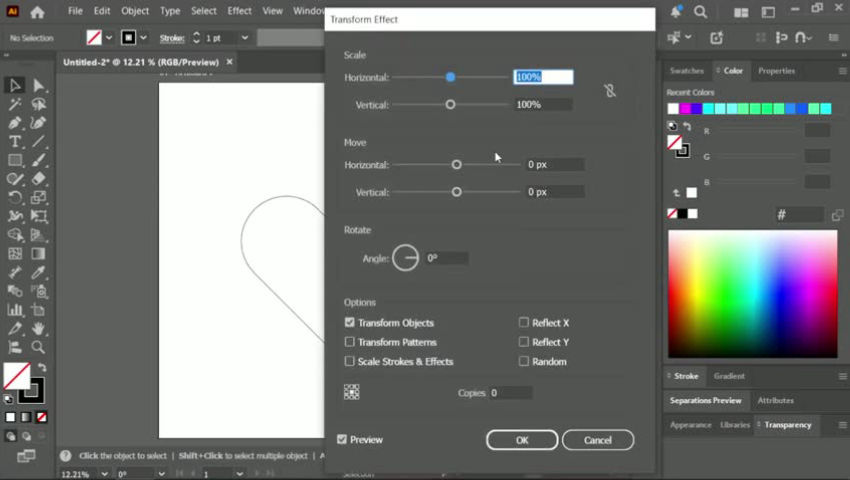The width and height of the screenshot is (850, 480).
Task: Select the Pen tool
Action: pyautogui.click(x=15, y=123)
